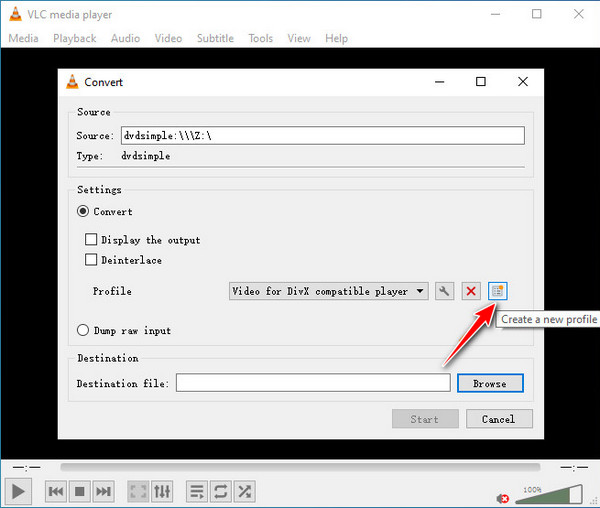Image resolution: width=600 pixels, height=508 pixels.
Task: Skip to previous media item
Action: click(x=56, y=491)
